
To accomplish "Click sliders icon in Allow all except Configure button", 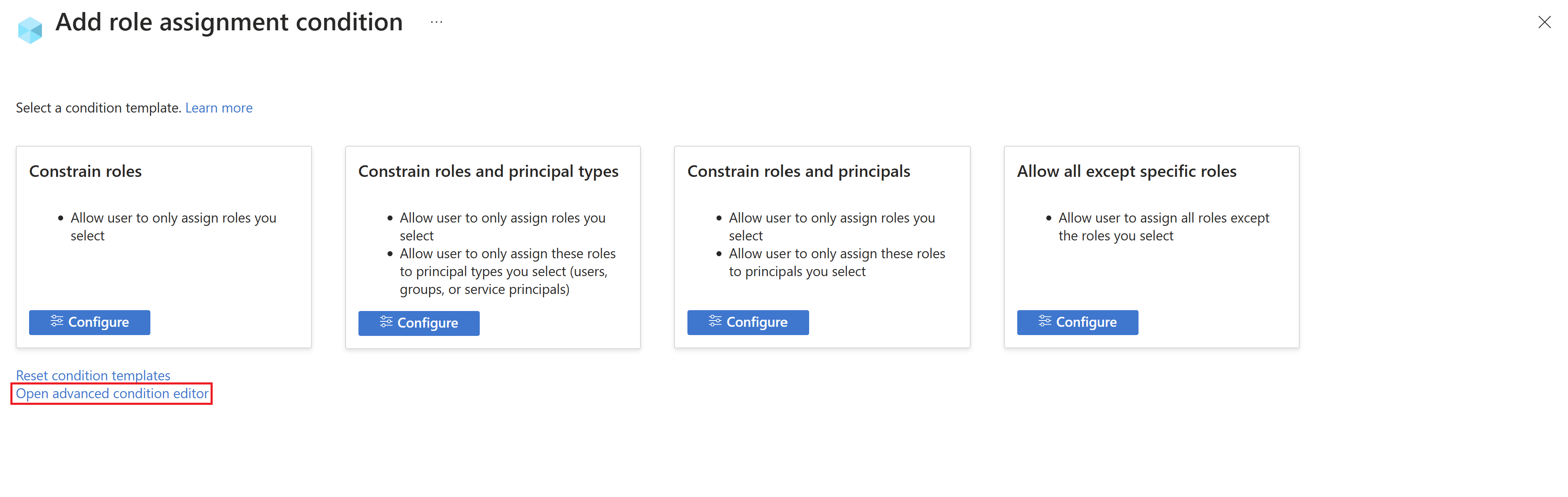I will coord(1045,321).
